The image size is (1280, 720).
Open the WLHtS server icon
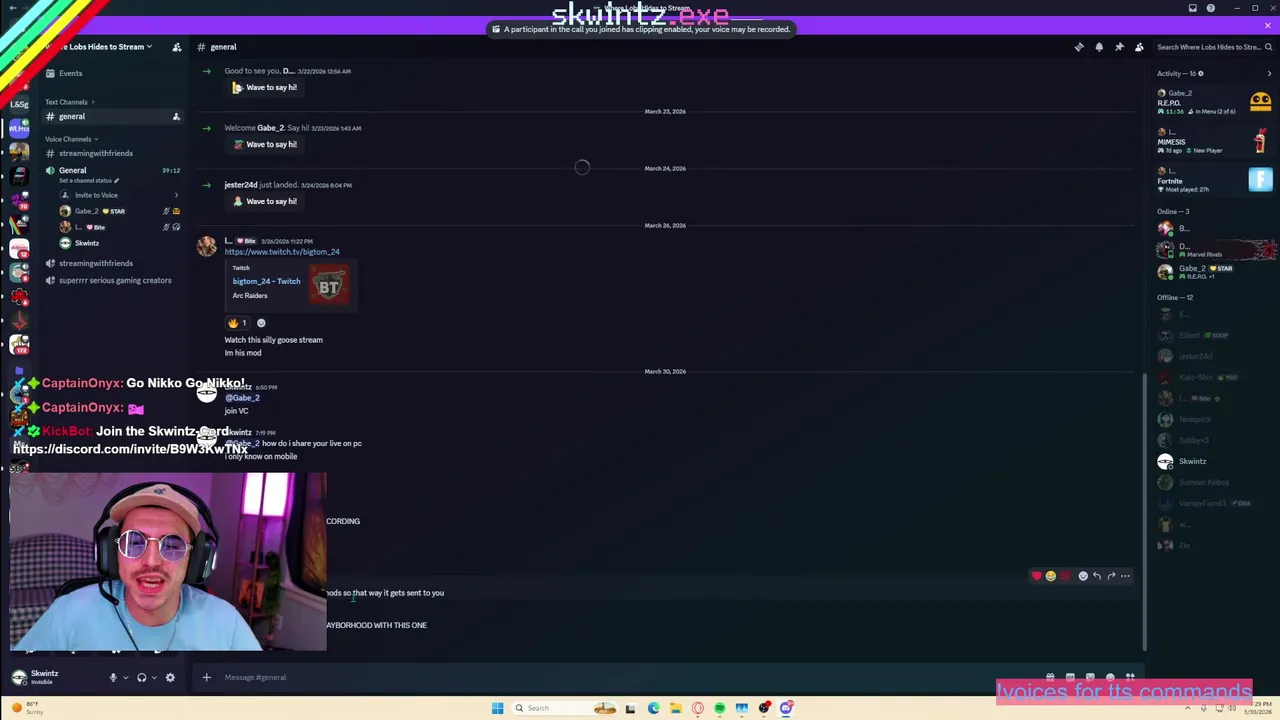tap(19, 128)
